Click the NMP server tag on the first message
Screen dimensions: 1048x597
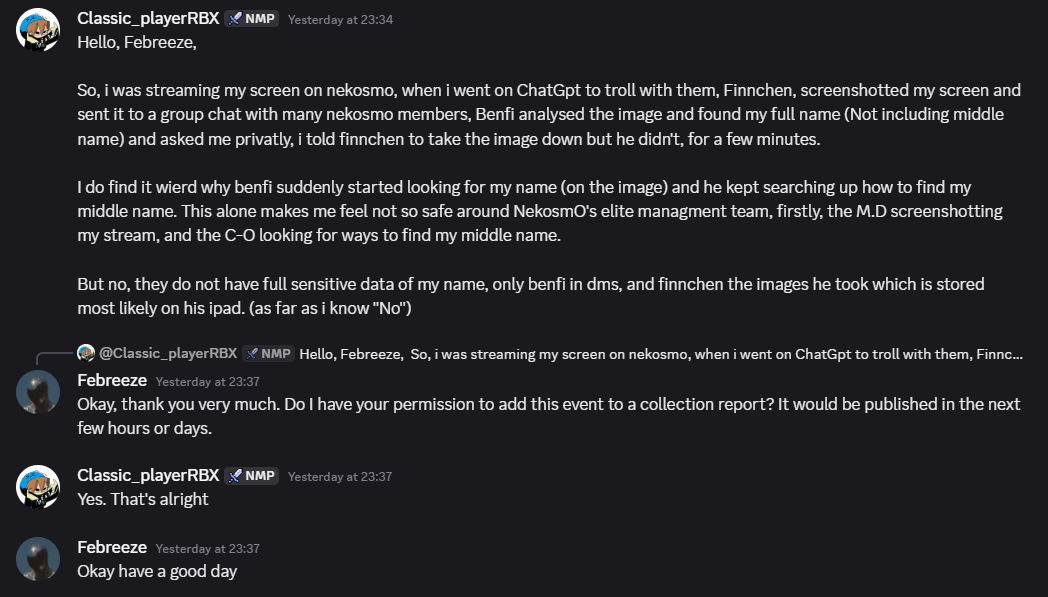252,19
